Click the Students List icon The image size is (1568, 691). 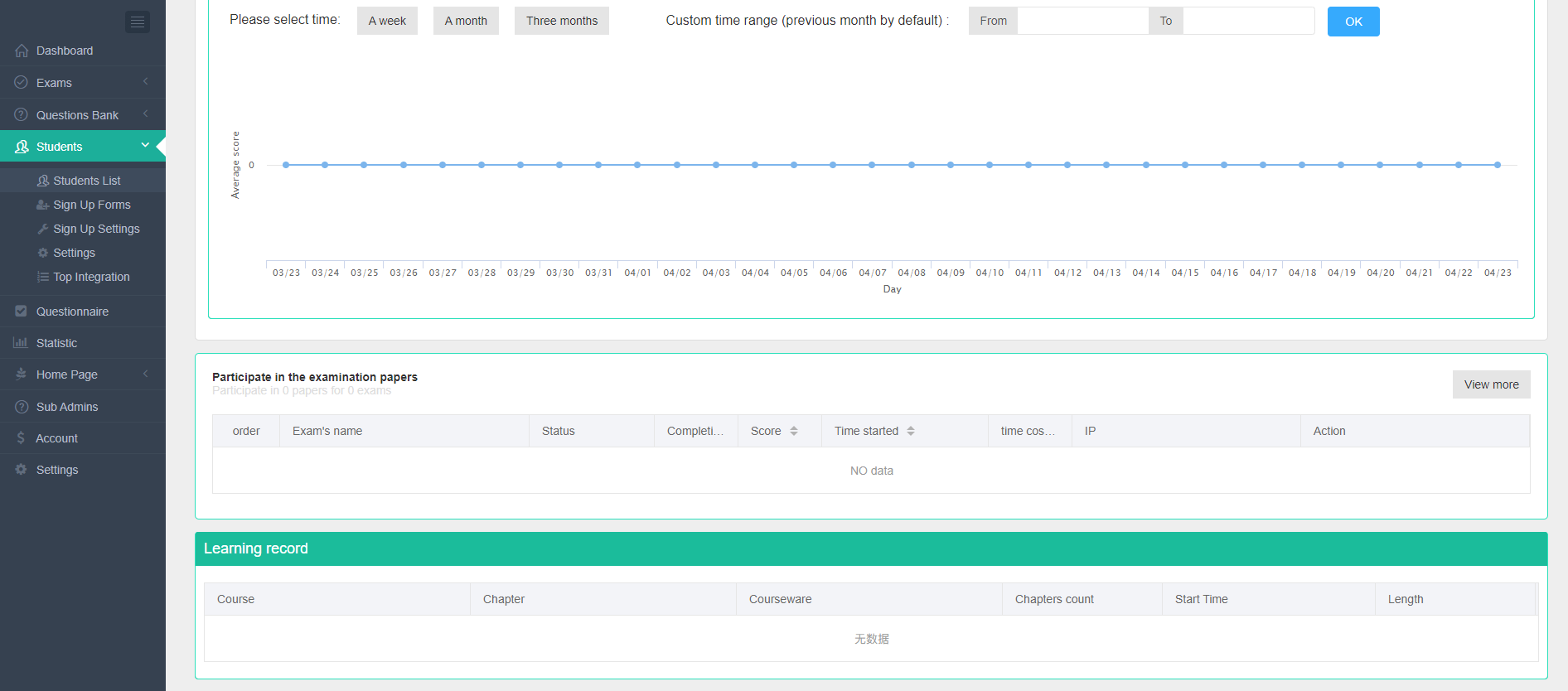click(43, 181)
